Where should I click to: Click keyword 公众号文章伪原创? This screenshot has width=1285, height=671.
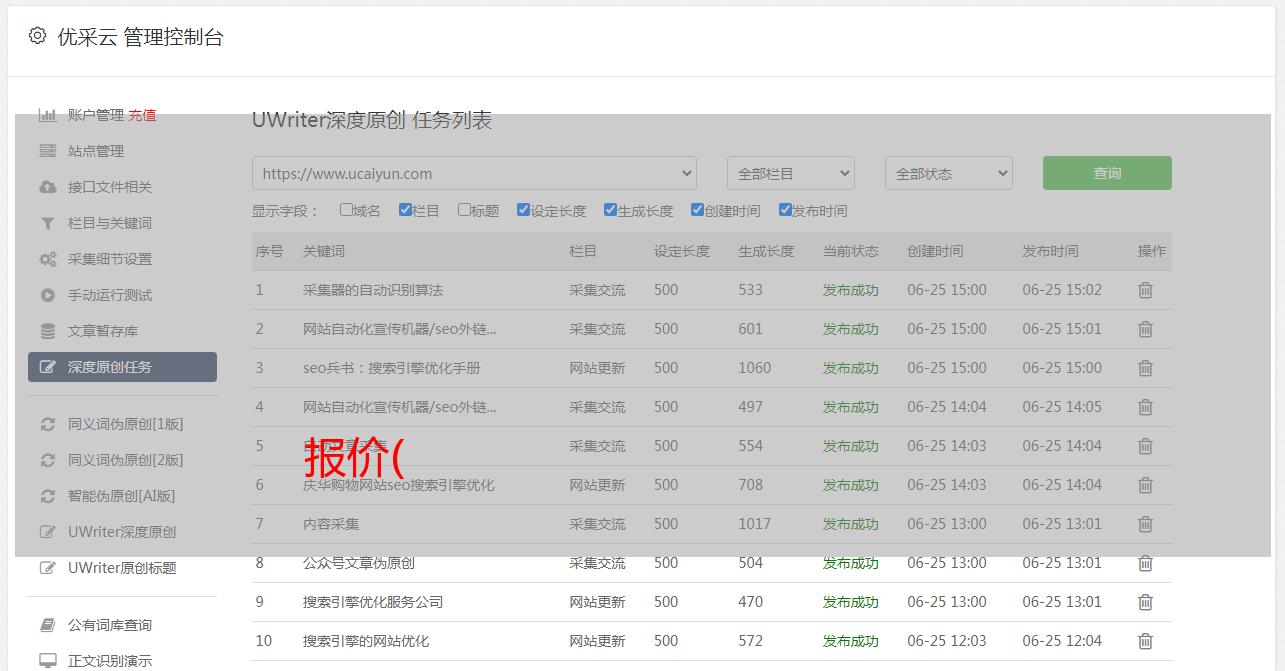pyautogui.click(x=359, y=563)
